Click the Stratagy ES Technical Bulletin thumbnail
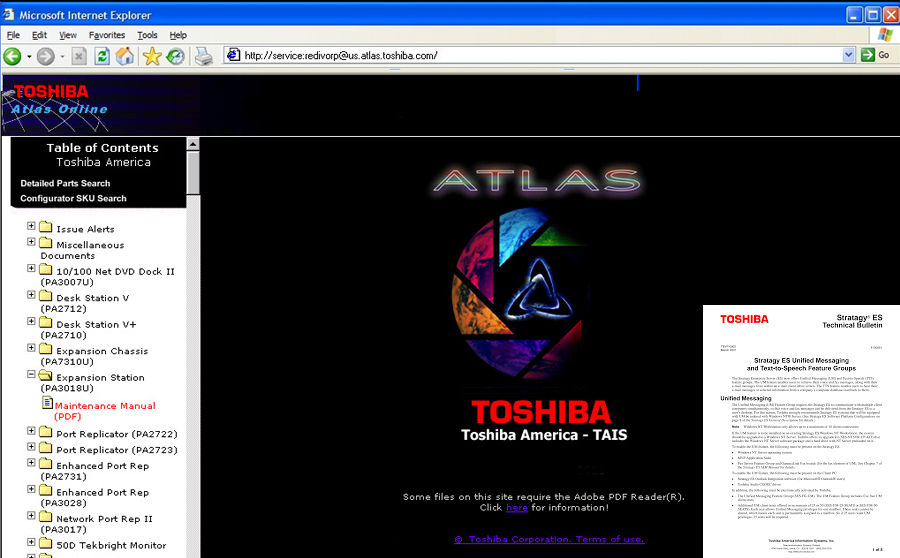 click(801, 431)
